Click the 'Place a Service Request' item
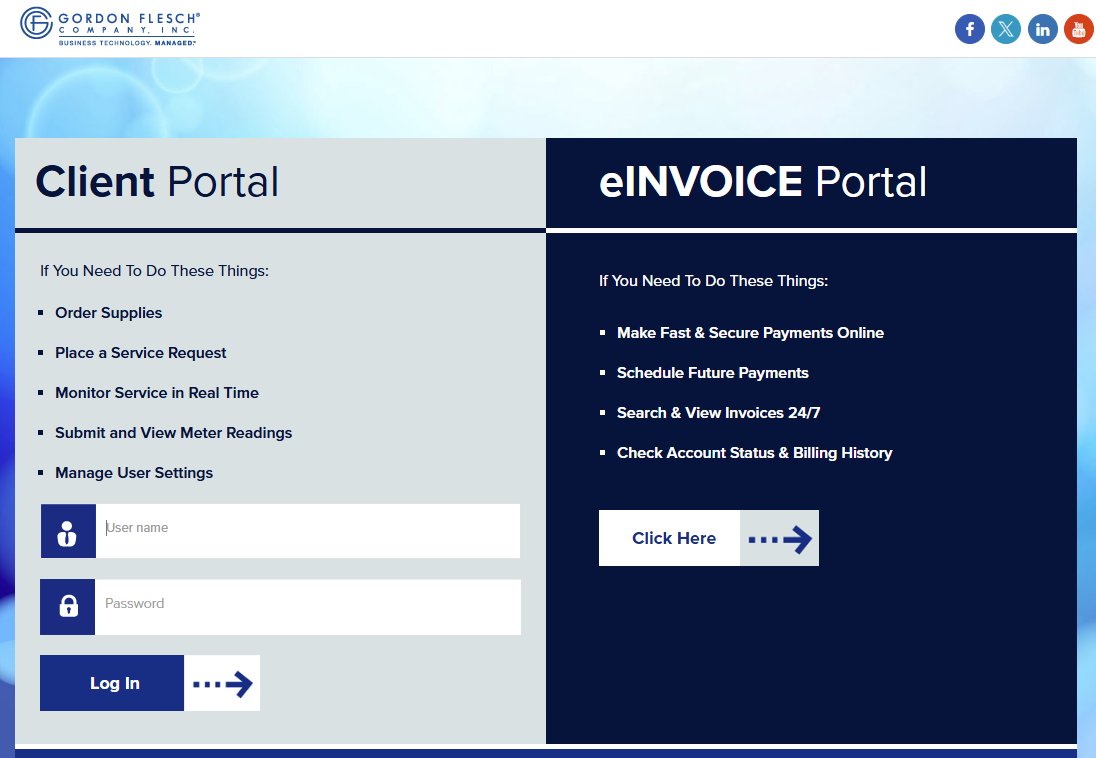This screenshot has height=758, width=1096. point(140,352)
